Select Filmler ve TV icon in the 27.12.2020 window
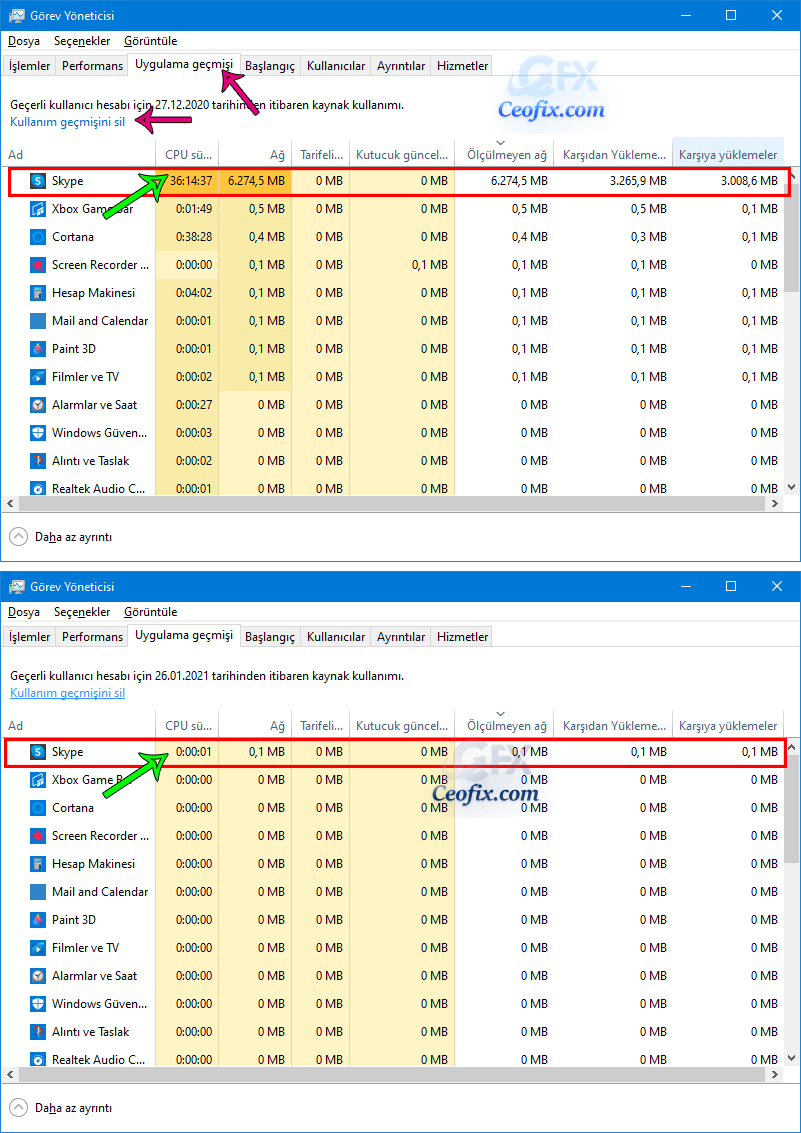Viewport: 801px width, 1133px height. pos(38,376)
